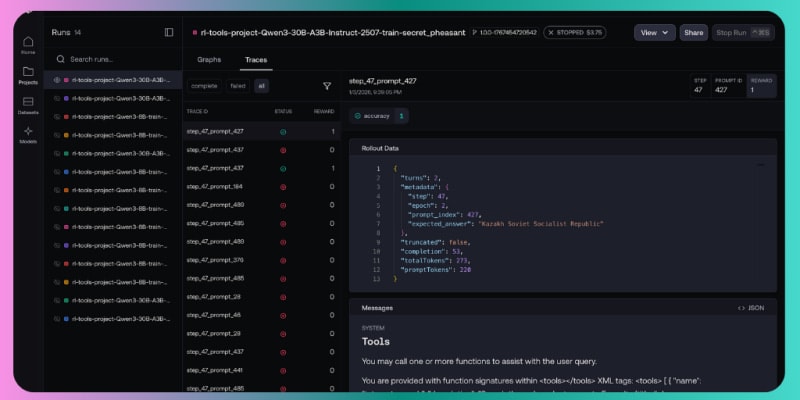Toggle visibility of the pink Qwen3-8B-train run
800x400 pixels.
(x=57, y=227)
